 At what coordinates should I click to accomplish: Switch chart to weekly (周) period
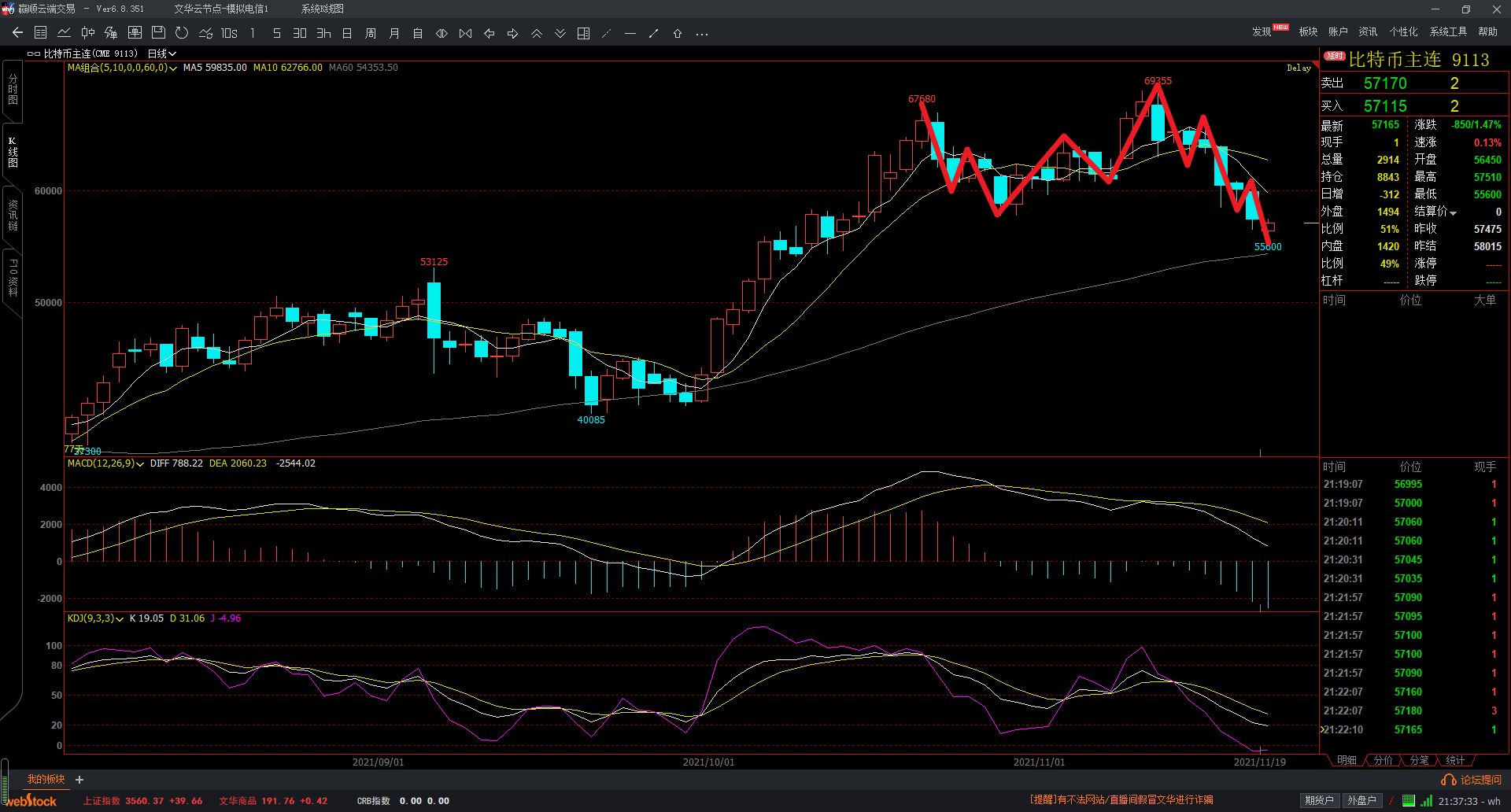[x=371, y=33]
